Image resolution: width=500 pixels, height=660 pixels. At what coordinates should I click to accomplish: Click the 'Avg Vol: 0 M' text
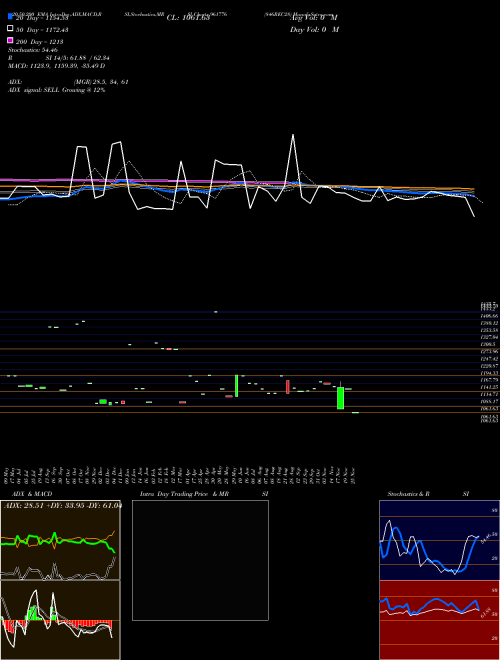(314, 18)
